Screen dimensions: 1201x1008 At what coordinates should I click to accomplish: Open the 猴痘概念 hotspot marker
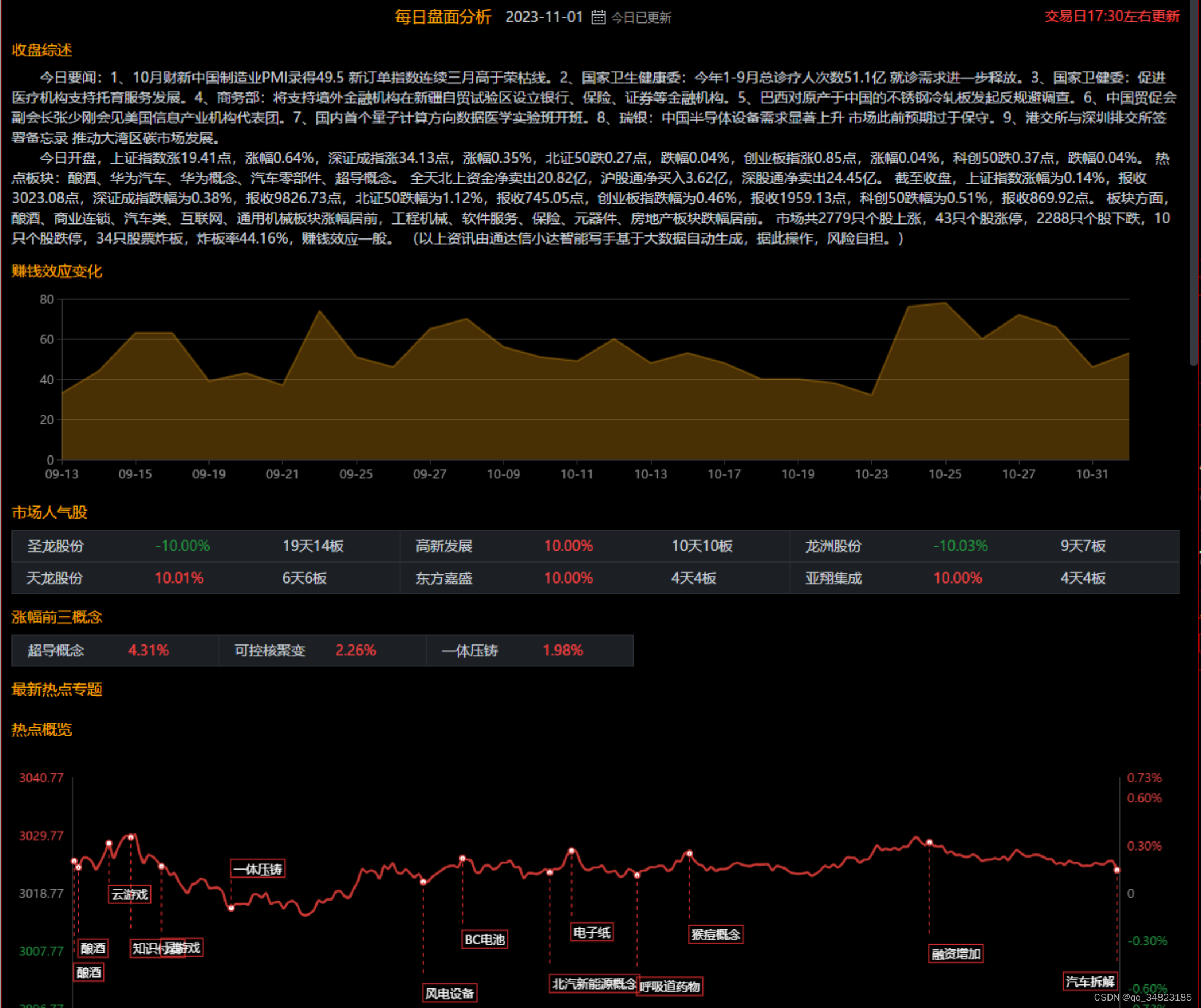click(x=716, y=934)
